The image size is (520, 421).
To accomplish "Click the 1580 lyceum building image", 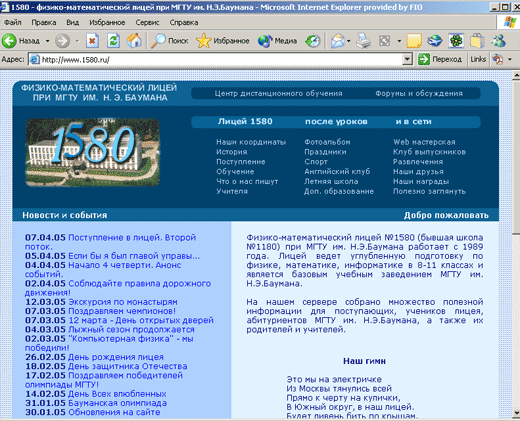I will [93, 152].
